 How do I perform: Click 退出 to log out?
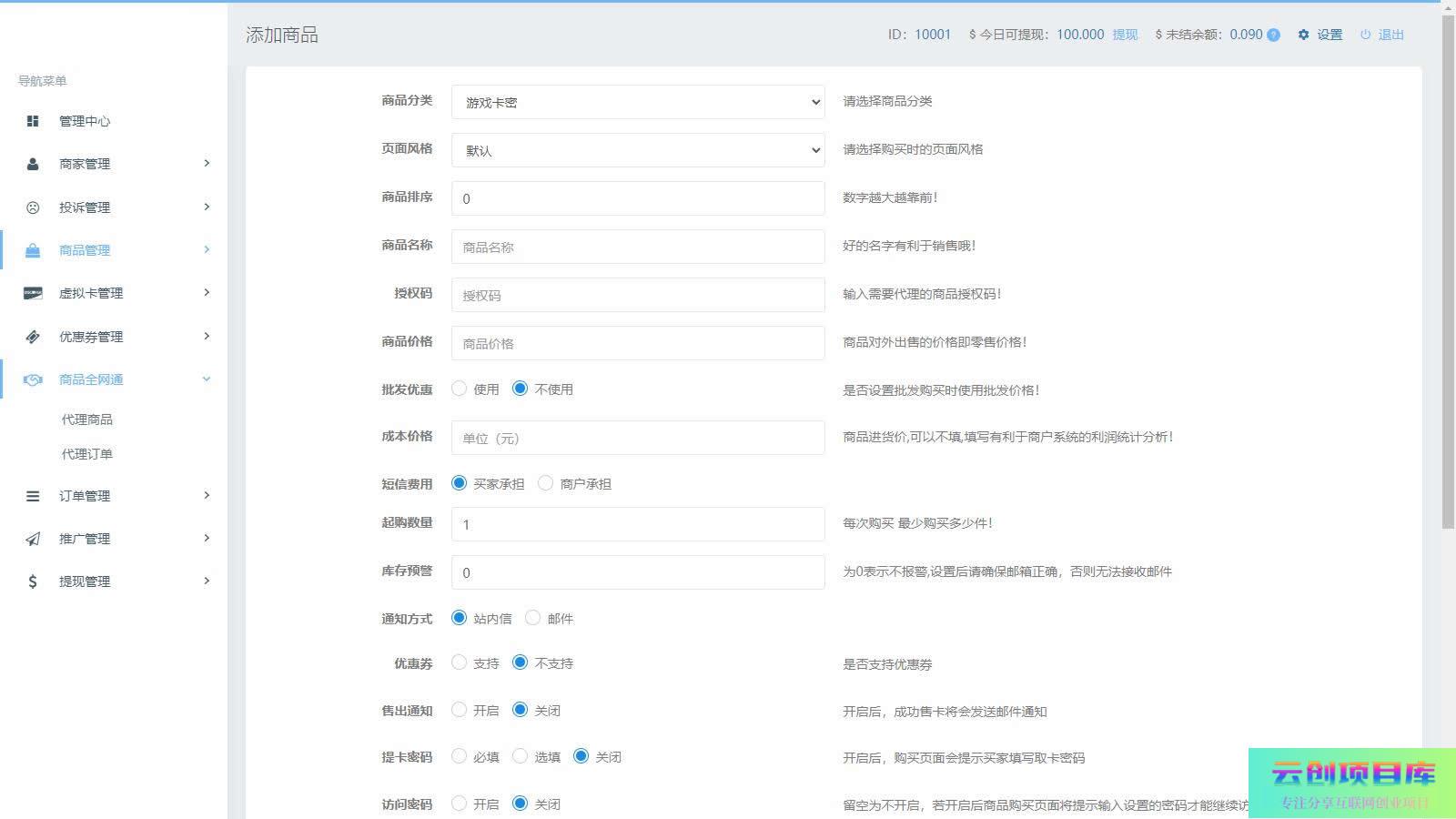point(1390,35)
